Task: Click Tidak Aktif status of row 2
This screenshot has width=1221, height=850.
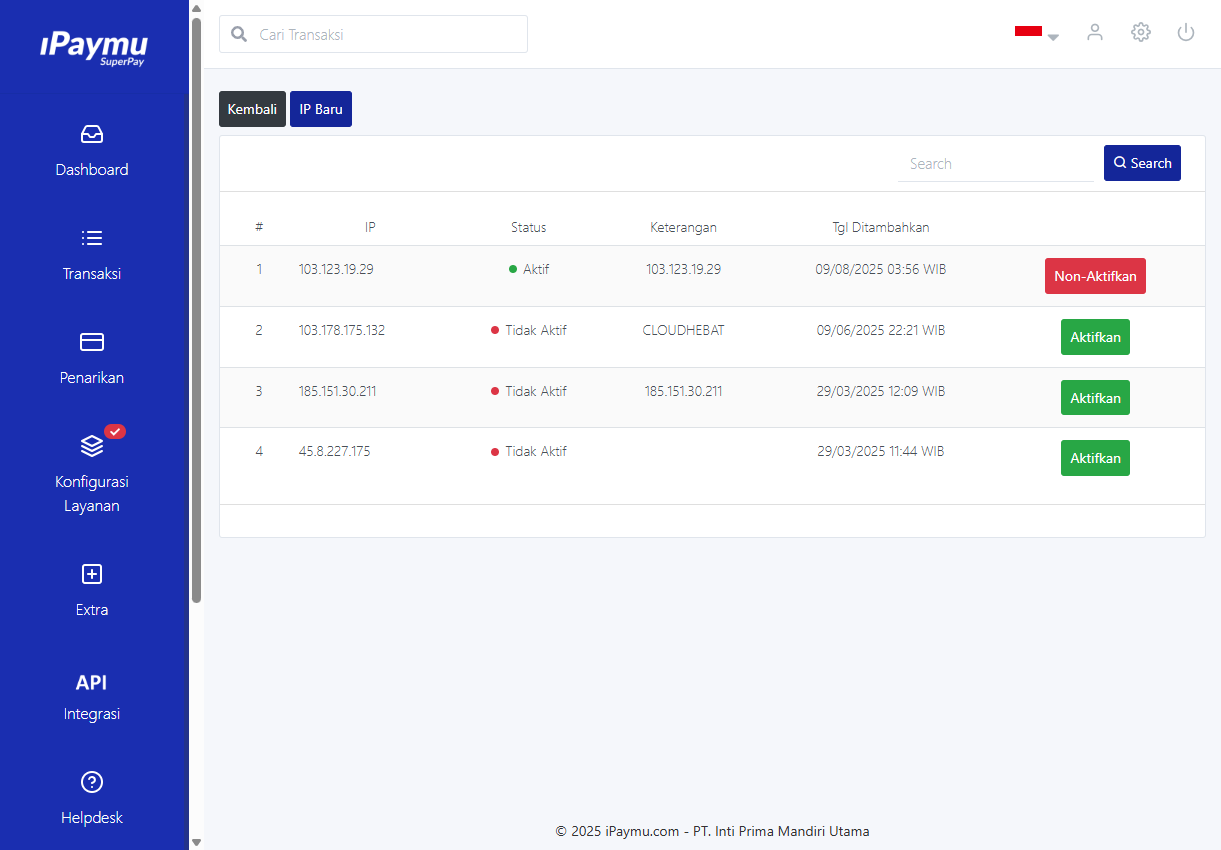Action: point(529,330)
